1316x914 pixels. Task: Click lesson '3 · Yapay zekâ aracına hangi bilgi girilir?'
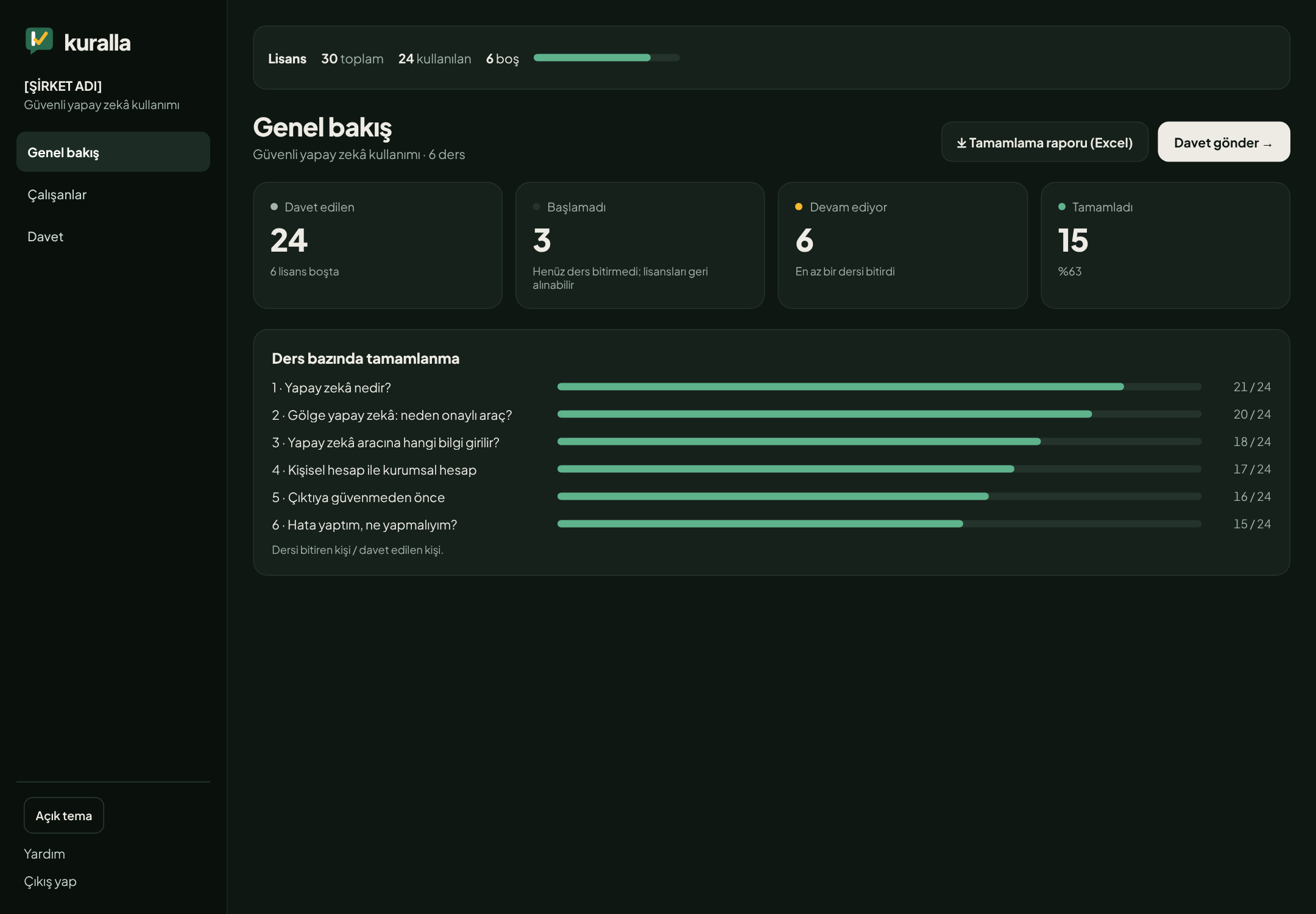click(x=386, y=442)
